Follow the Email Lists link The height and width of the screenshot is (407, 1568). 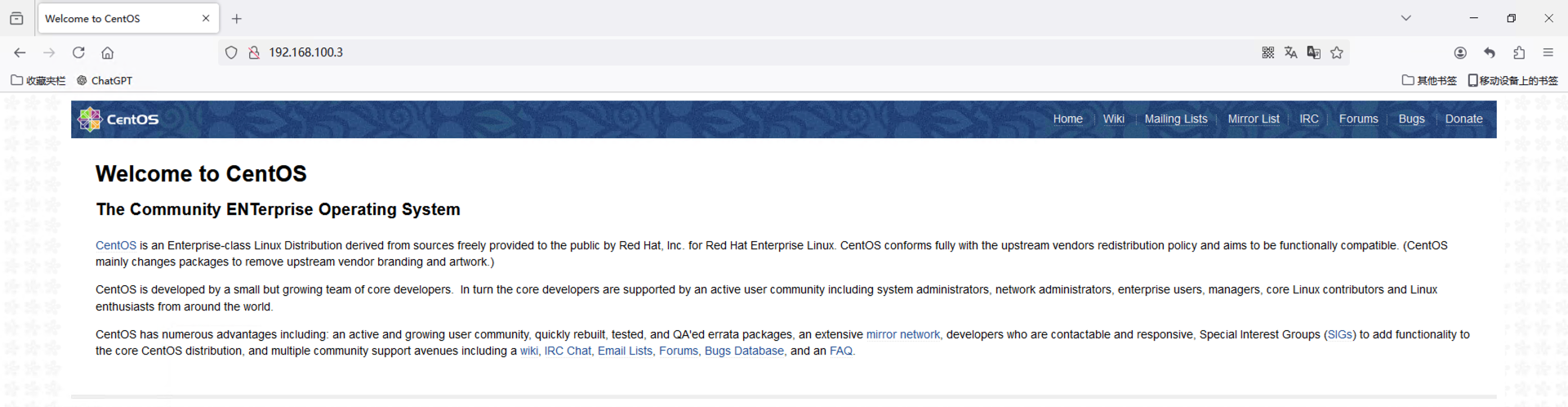(625, 351)
